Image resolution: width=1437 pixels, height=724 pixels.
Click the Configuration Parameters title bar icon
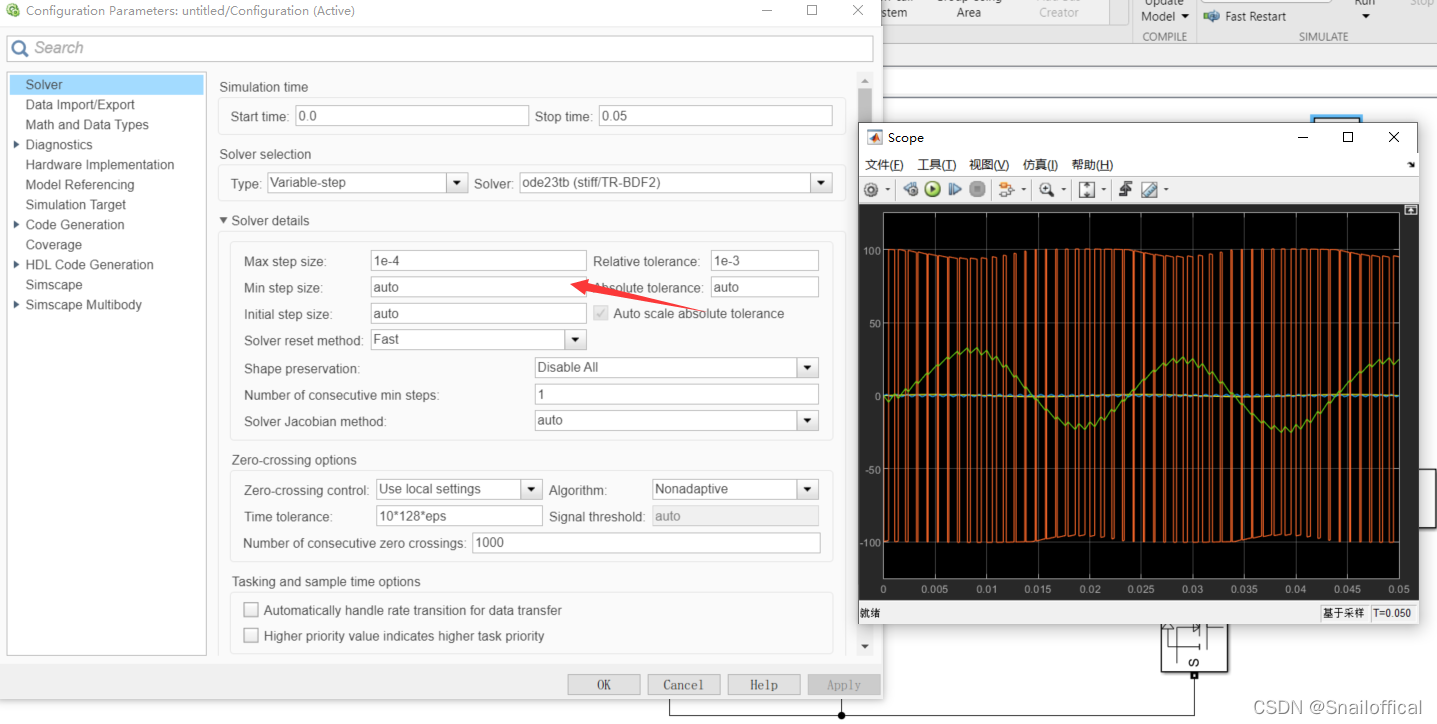coord(13,11)
